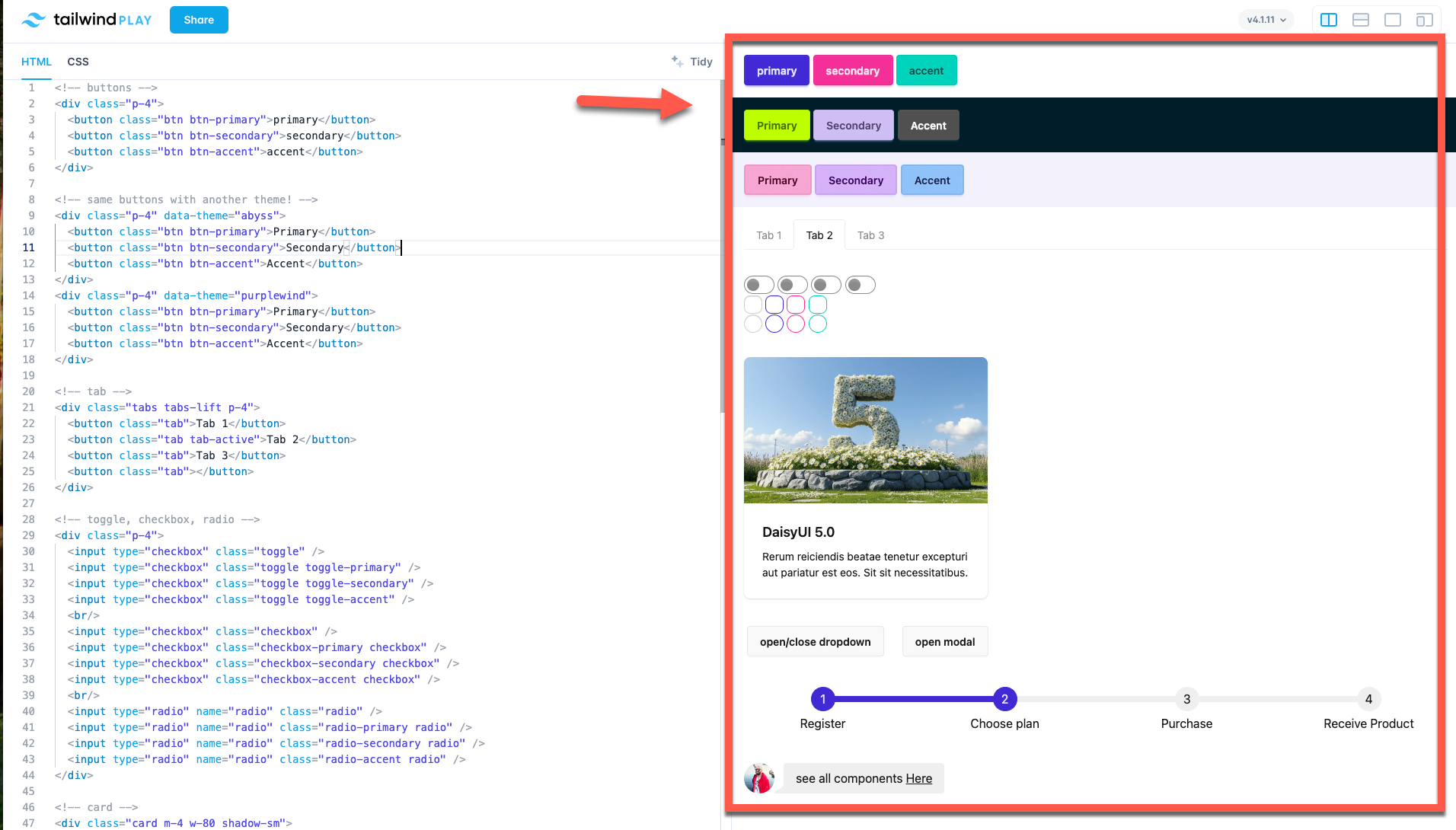Viewport: 1456px width, 830px height.
Task: Click the lowercase purple primary button
Action: [777, 71]
